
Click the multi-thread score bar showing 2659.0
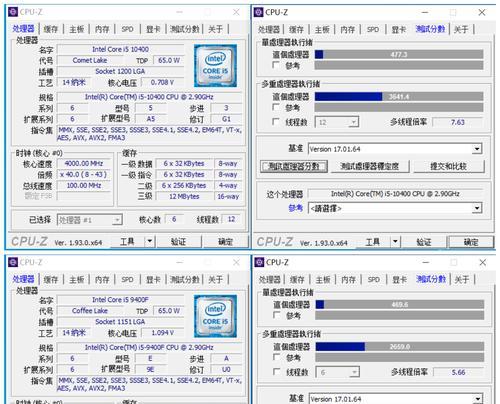(400, 347)
